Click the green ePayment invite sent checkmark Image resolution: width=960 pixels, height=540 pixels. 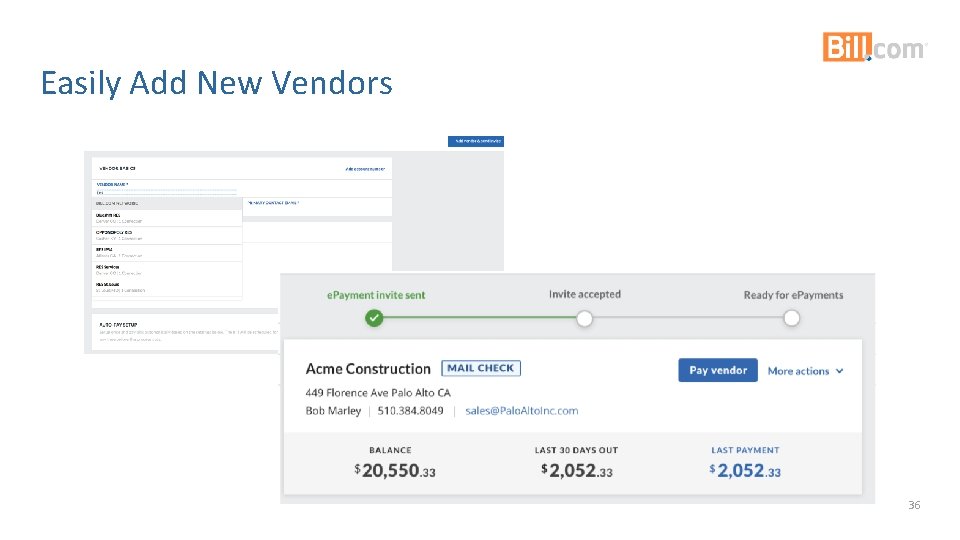point(374,318)
